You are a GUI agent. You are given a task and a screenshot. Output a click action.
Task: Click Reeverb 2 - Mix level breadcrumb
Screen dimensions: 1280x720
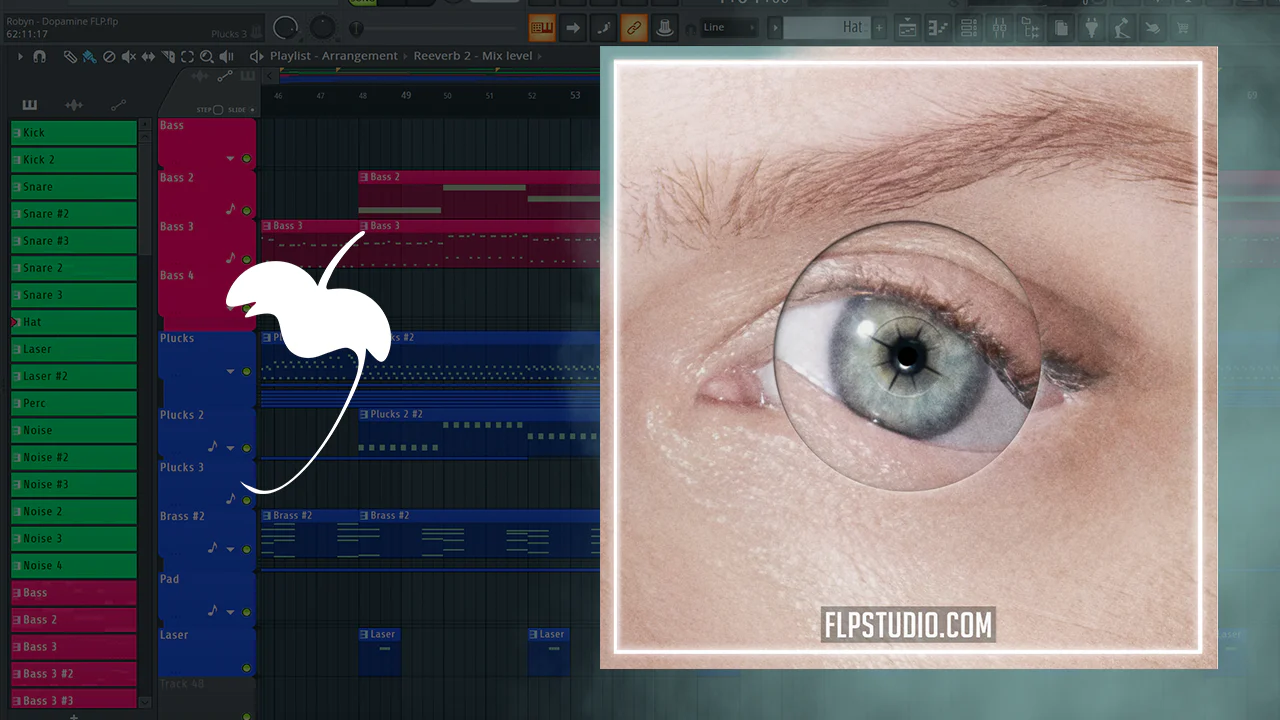473,56
